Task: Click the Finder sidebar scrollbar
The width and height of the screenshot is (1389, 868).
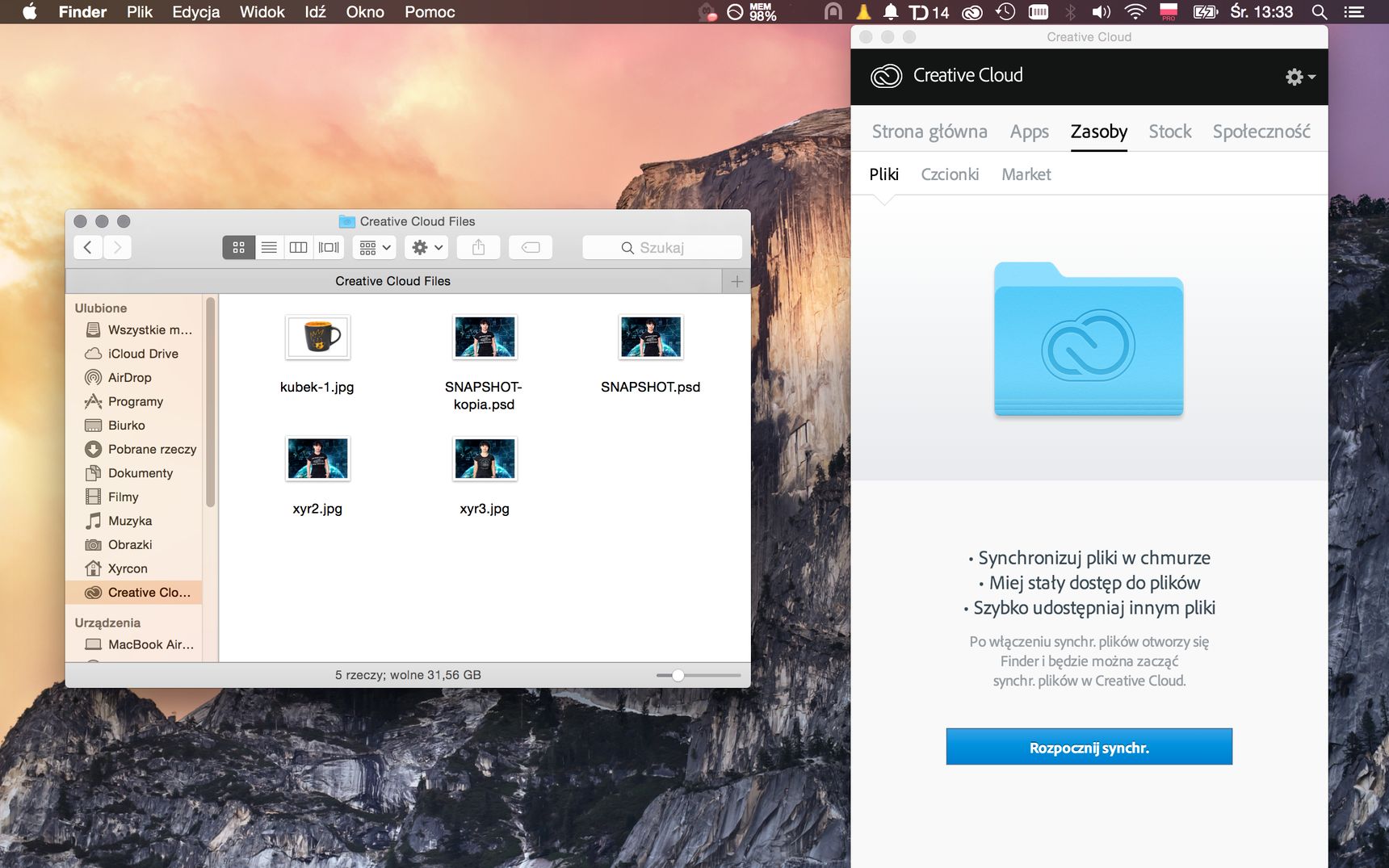Action: click(x=211, y=402)
